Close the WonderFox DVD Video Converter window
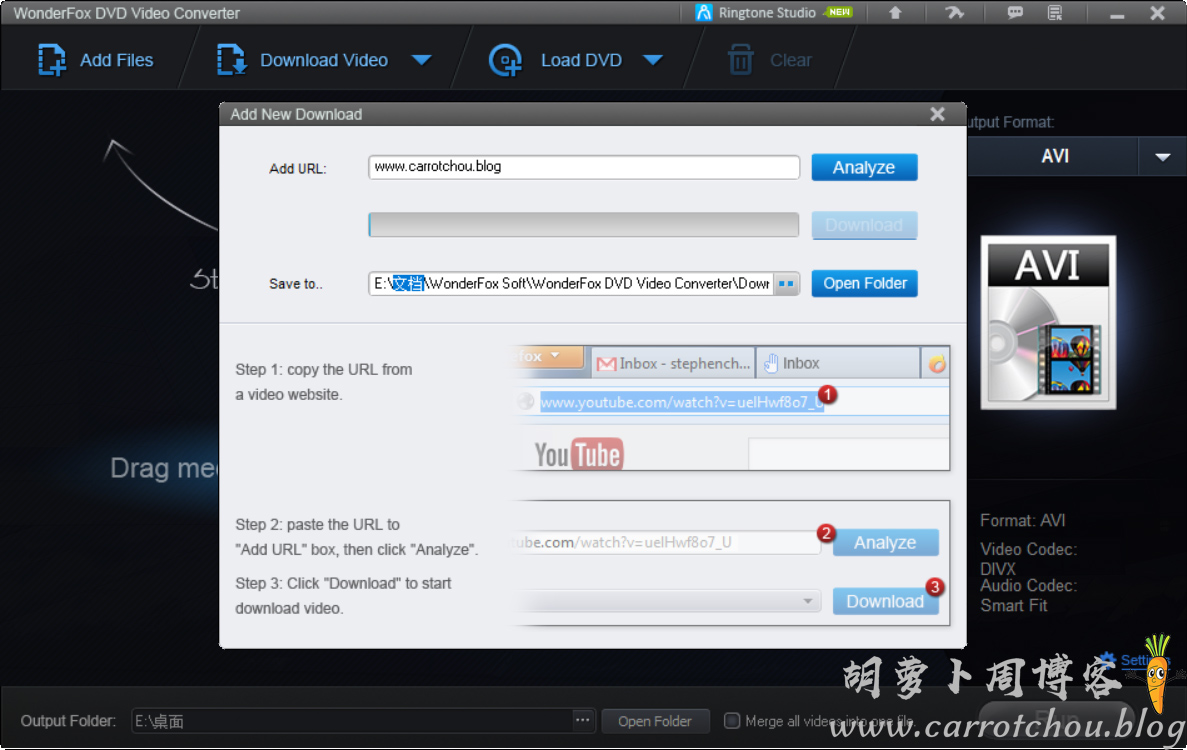Image resolution: width=1187 pixels, height=750 pixels. click(1157, 13)
